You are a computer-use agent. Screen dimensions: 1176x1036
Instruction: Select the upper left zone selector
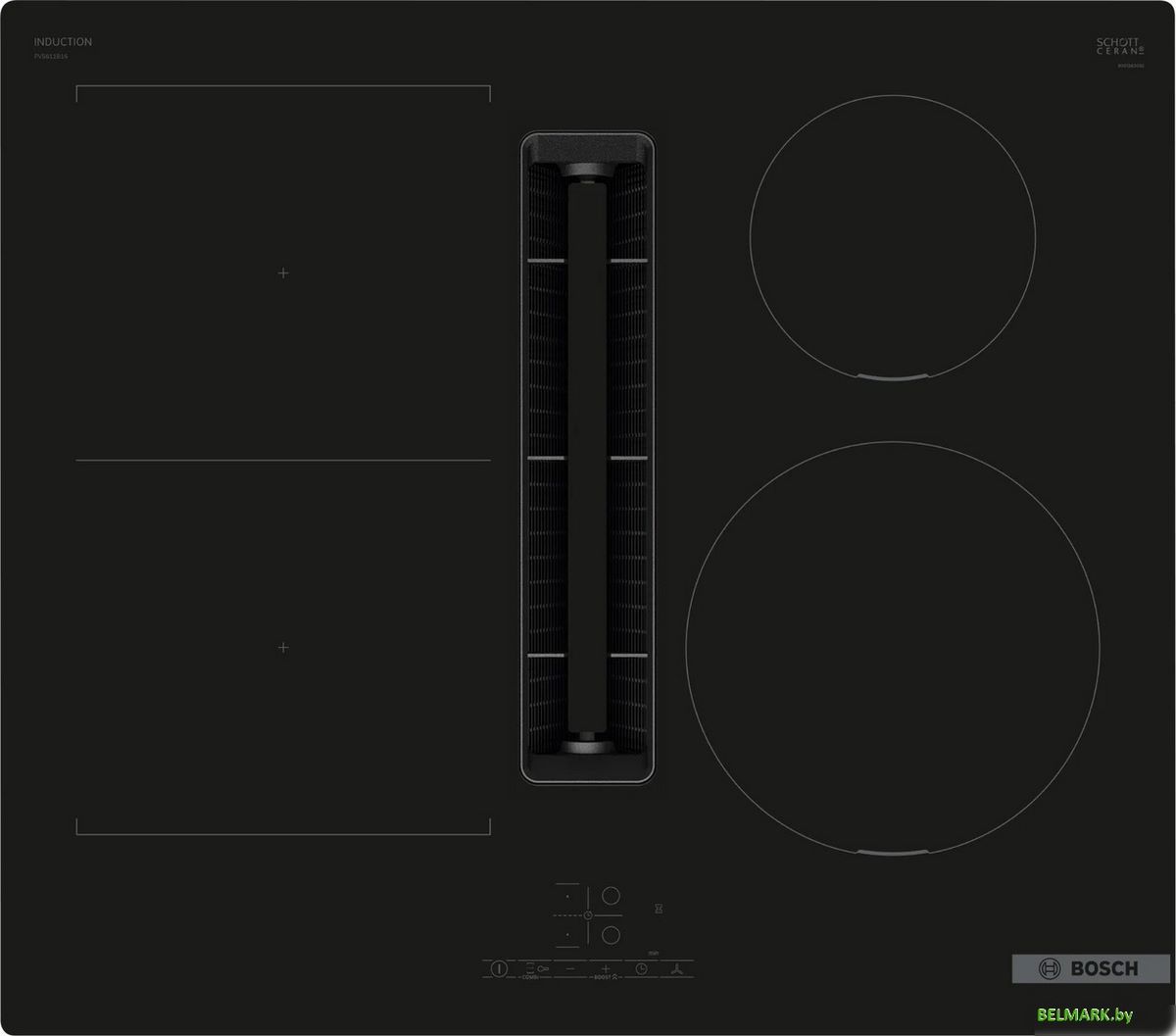point(566,895)
